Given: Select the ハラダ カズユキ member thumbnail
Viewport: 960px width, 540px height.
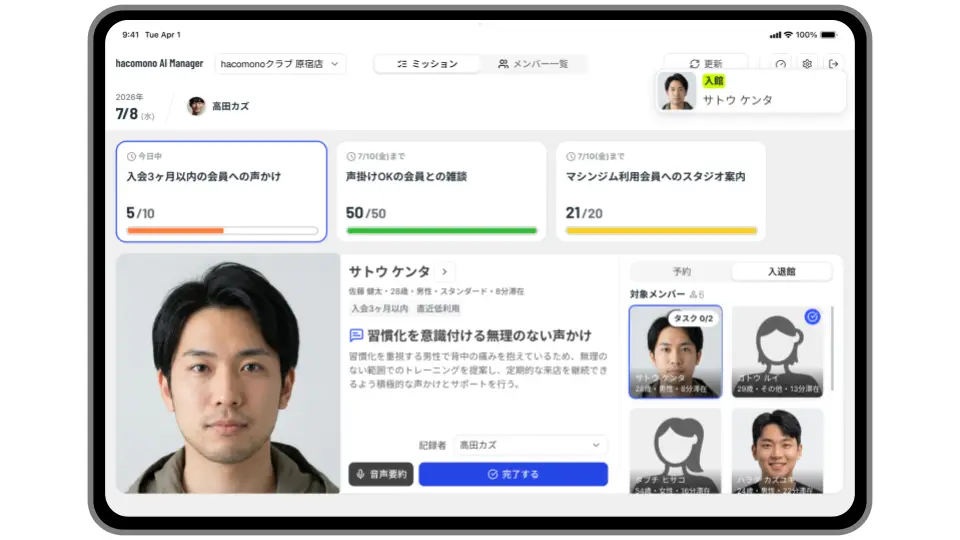Looking at the screenshot, I should pyautogui.click(x=778, y=451).
